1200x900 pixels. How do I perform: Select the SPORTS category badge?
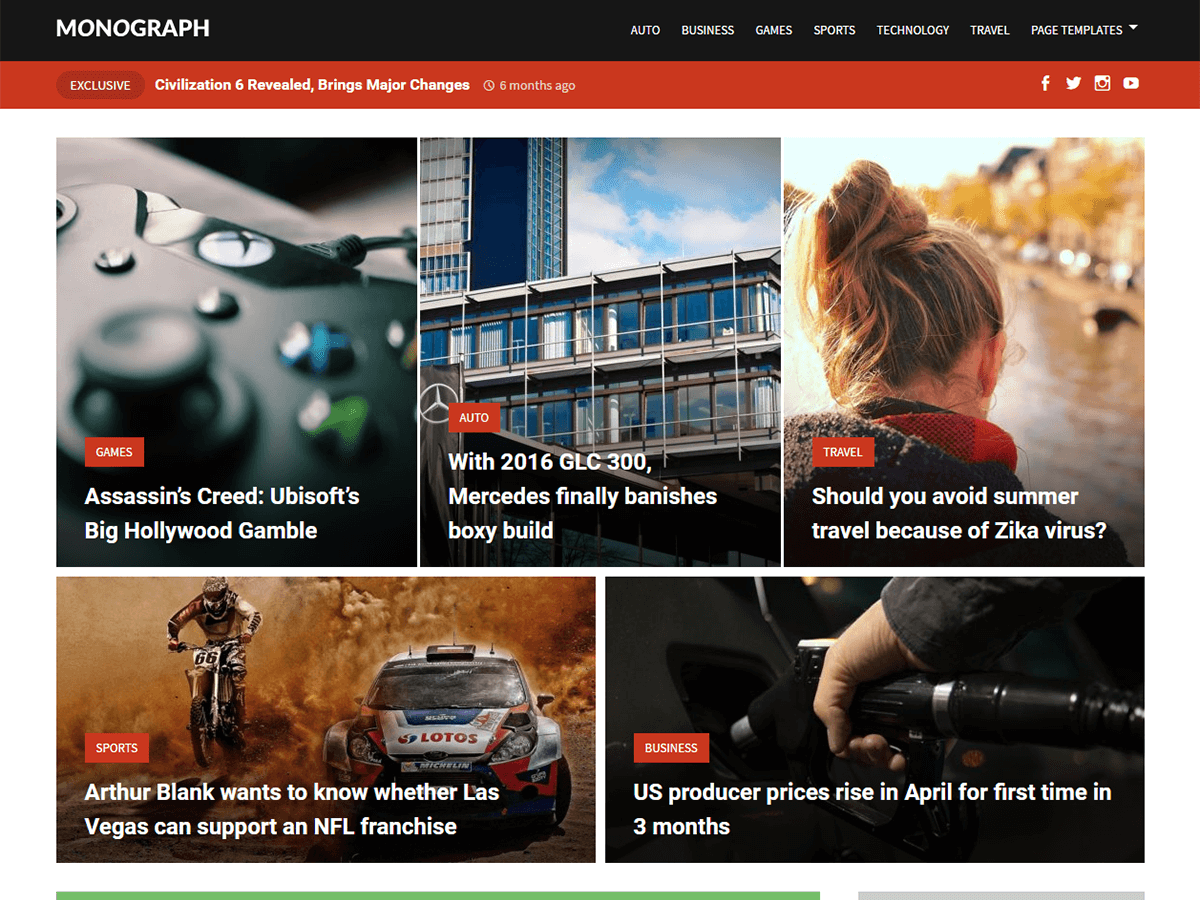click(117, 748)
